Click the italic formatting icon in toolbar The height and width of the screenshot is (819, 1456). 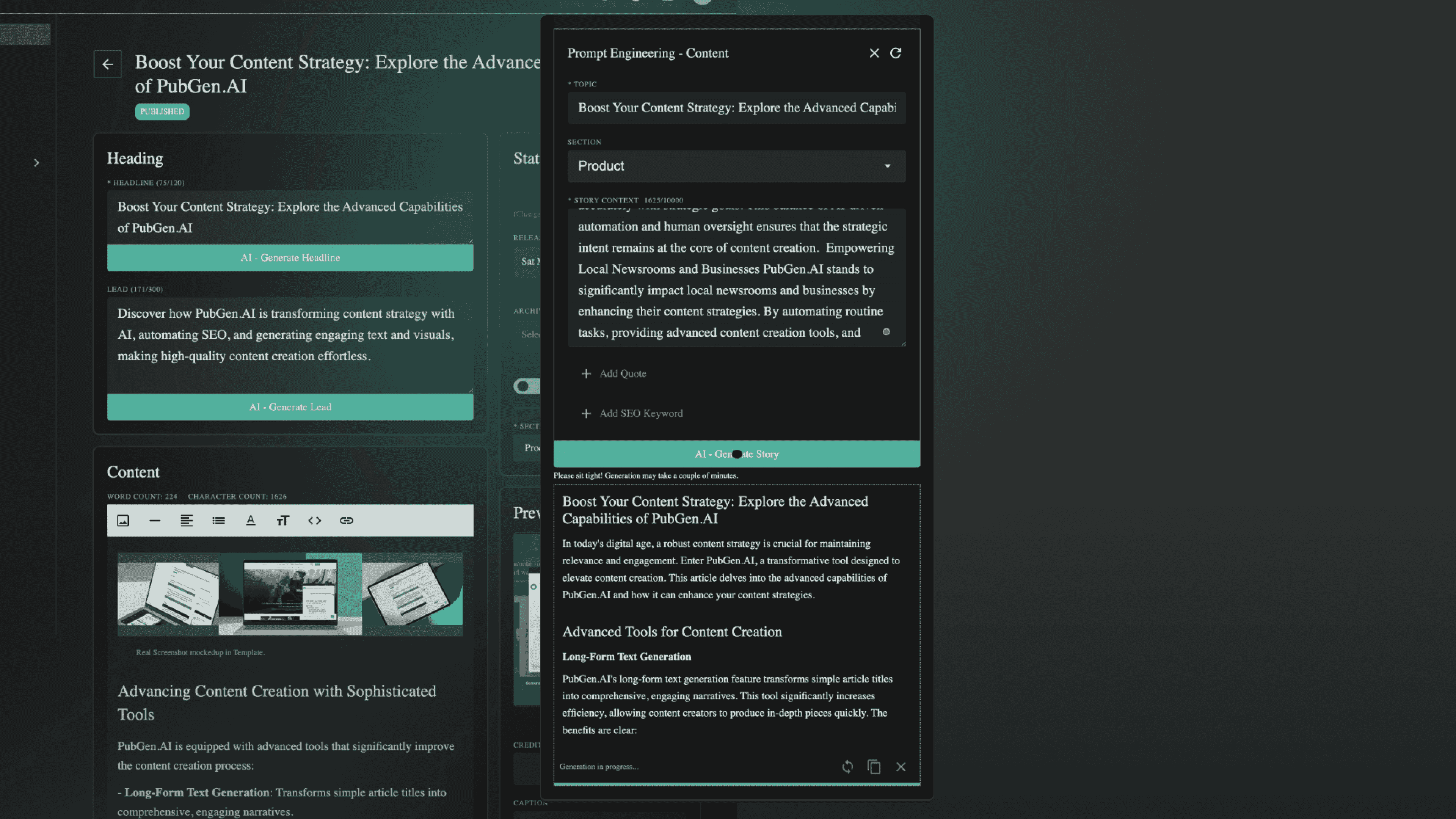(283, 520)
